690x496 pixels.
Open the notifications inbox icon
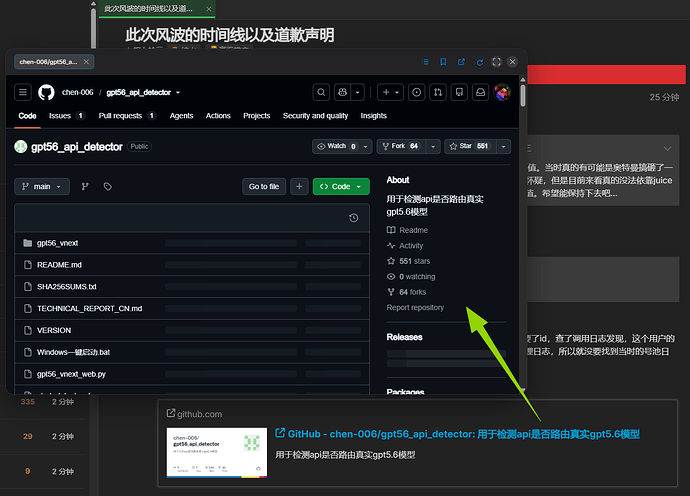point(481,92)
